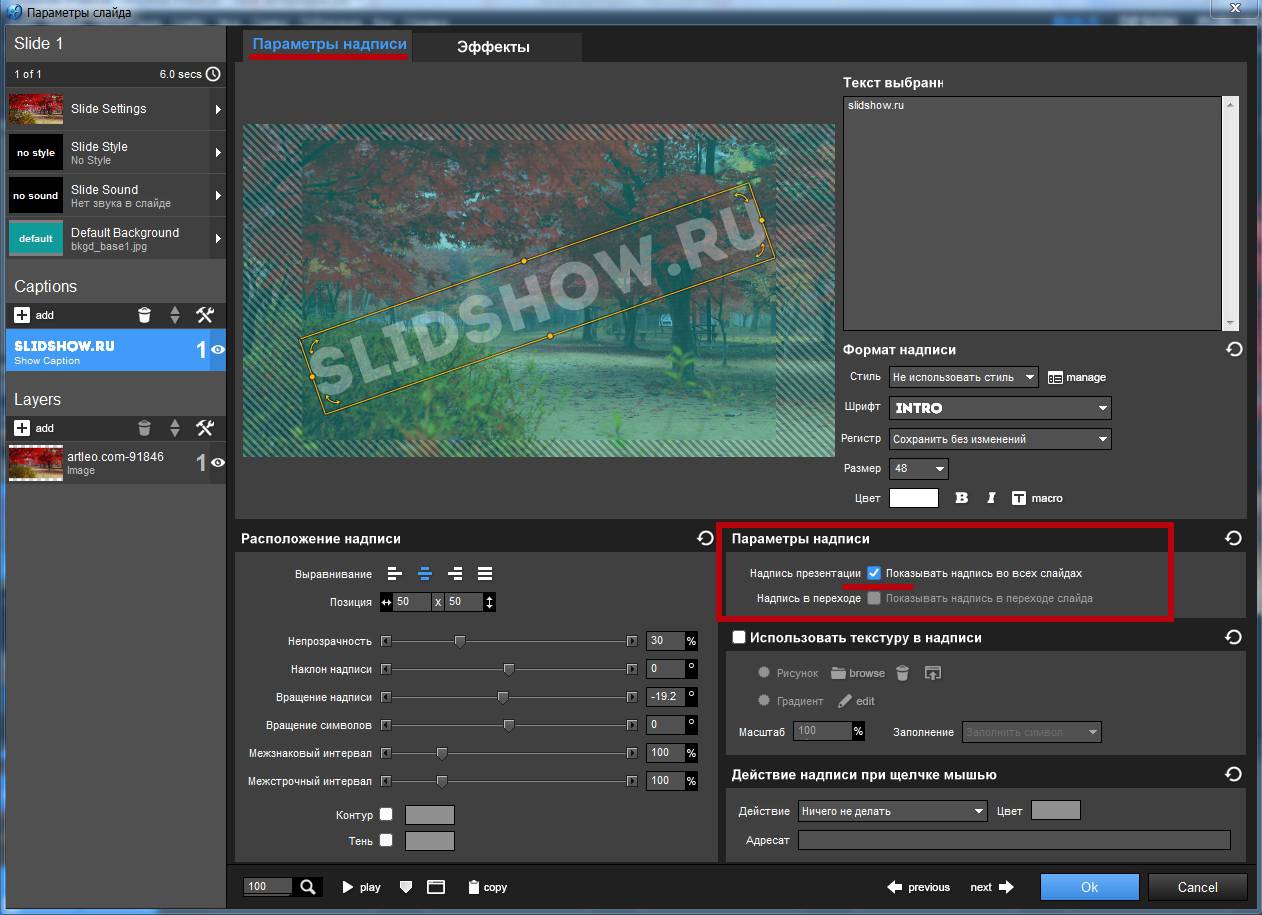Justify the caption text alignment

tap(485, 574)
